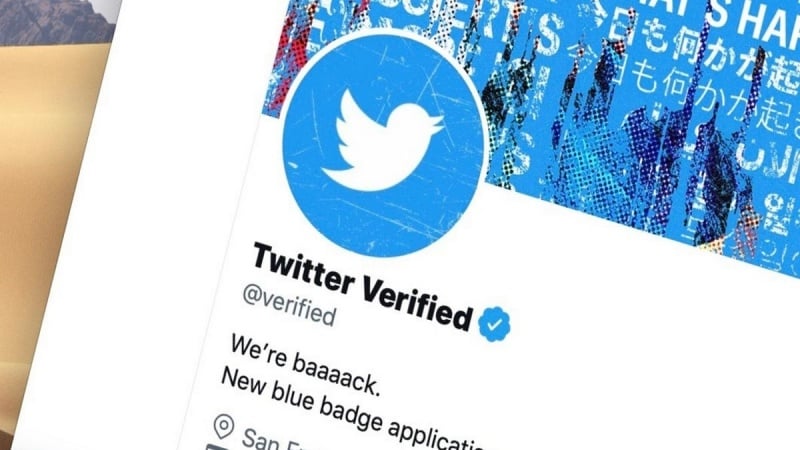Click the blue verified checkmark badge
Screen dimensions: 800x450
(x=494, y=324)
